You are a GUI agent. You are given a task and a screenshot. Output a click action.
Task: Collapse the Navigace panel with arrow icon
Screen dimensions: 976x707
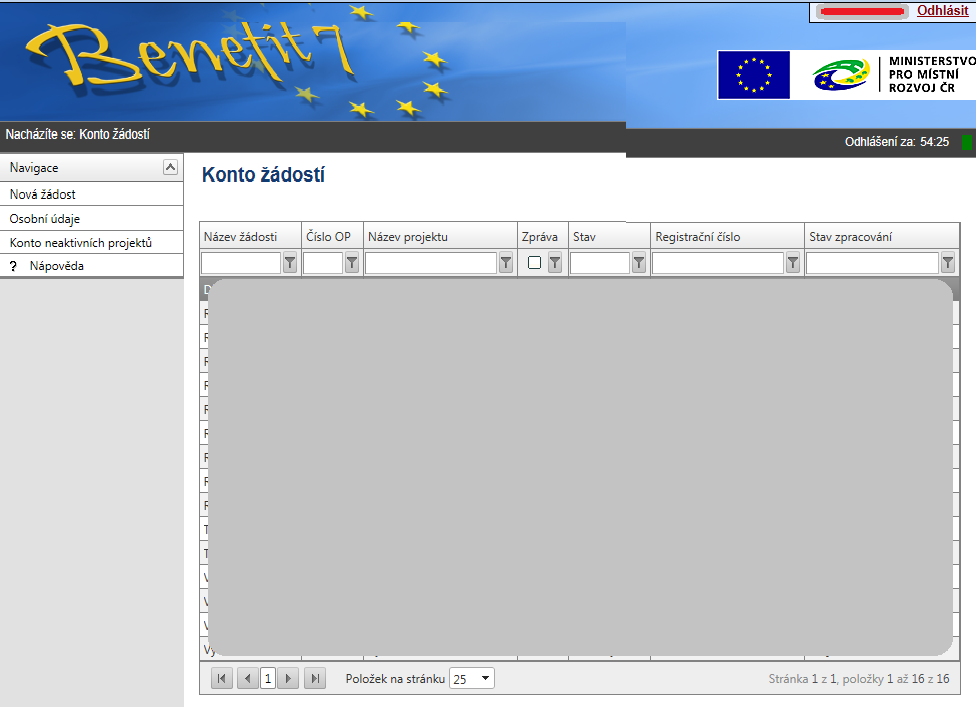(170, 167)
